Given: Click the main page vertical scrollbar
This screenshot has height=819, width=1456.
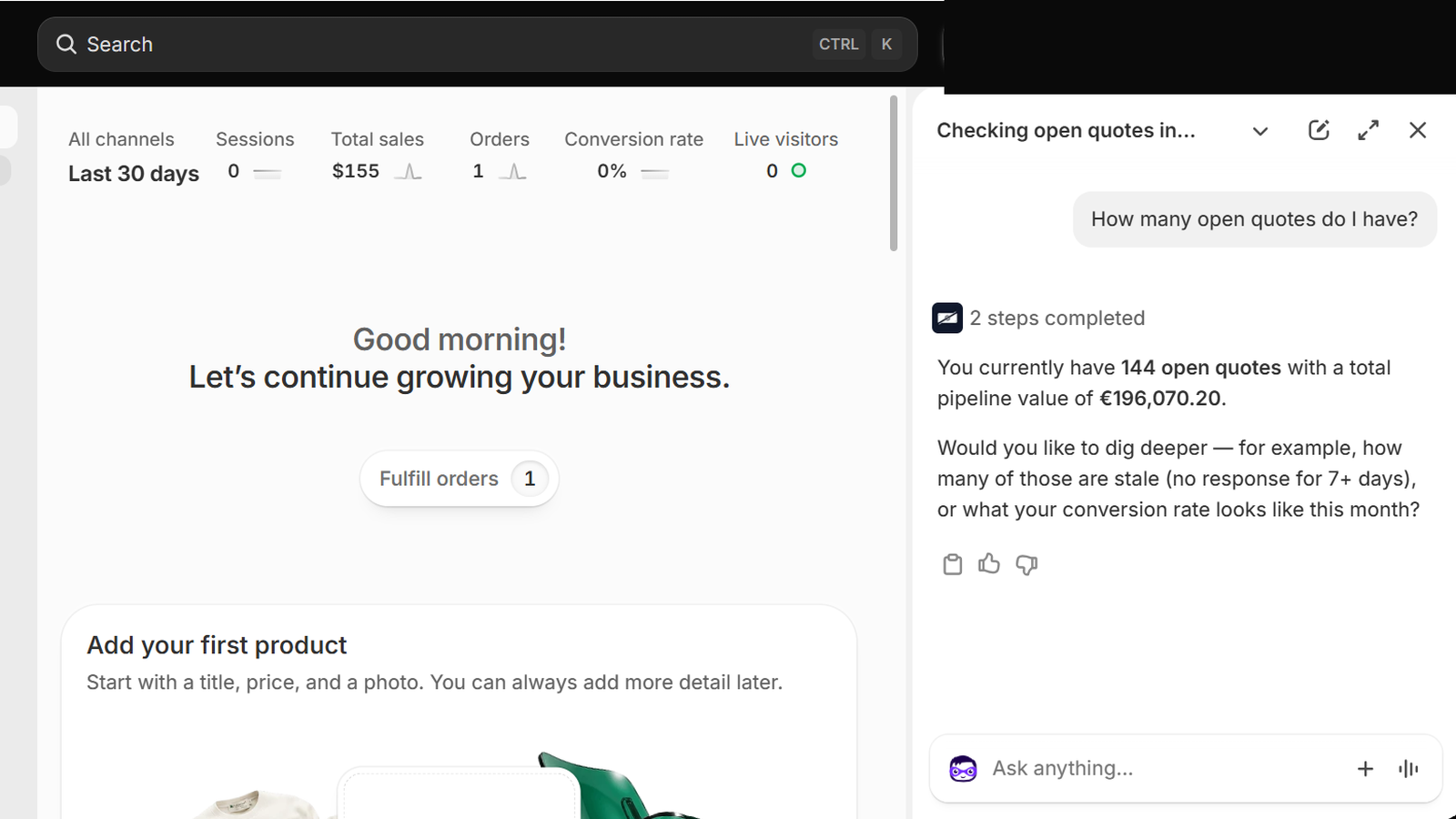Looking at the screenshot, I should tap(894, 173).
